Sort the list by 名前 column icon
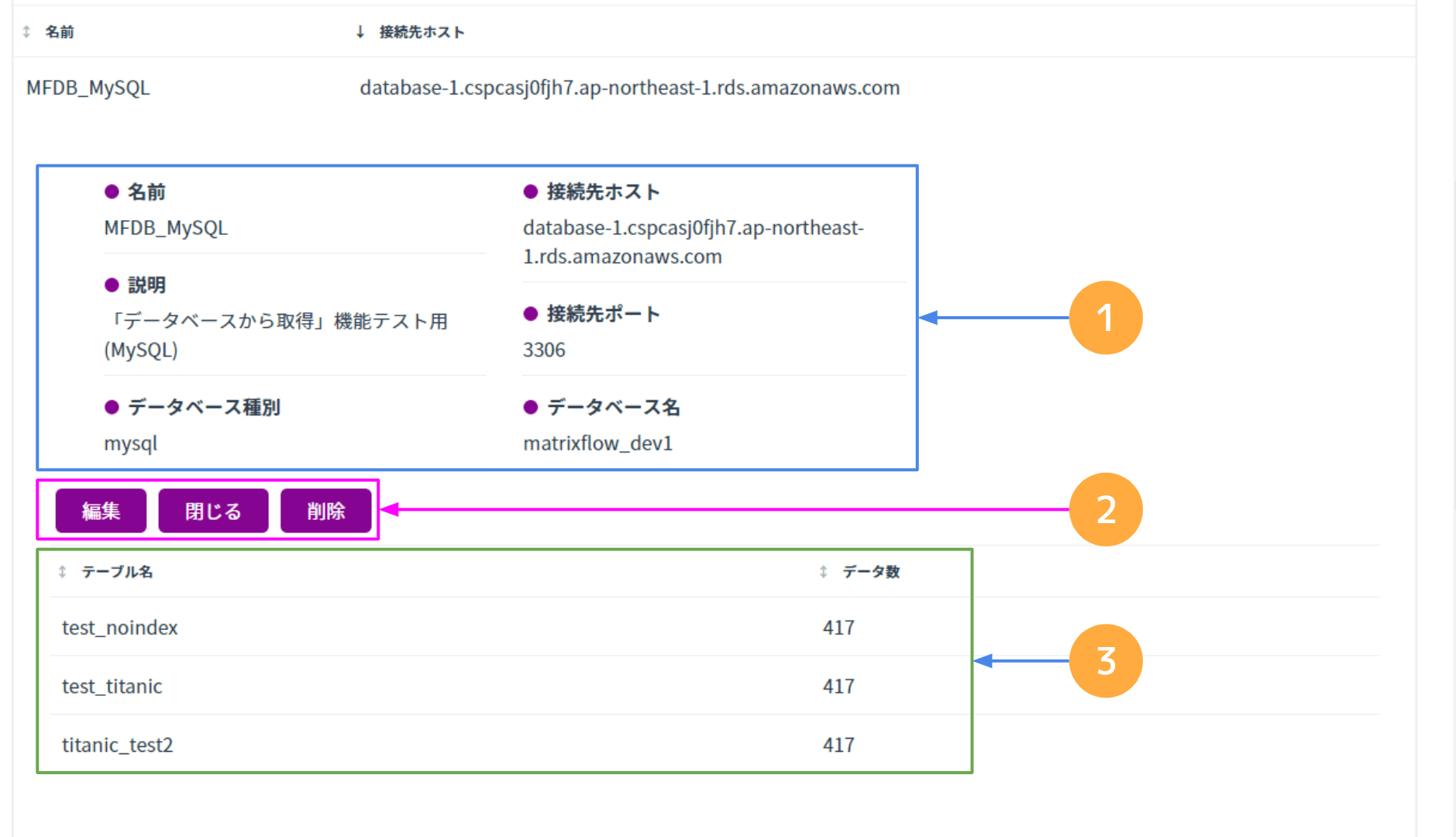1456x837 pixels. point(26,32)
